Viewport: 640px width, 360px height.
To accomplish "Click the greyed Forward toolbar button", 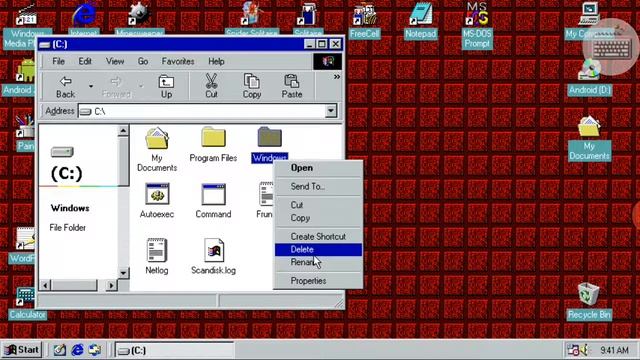I will coord(116,87).
